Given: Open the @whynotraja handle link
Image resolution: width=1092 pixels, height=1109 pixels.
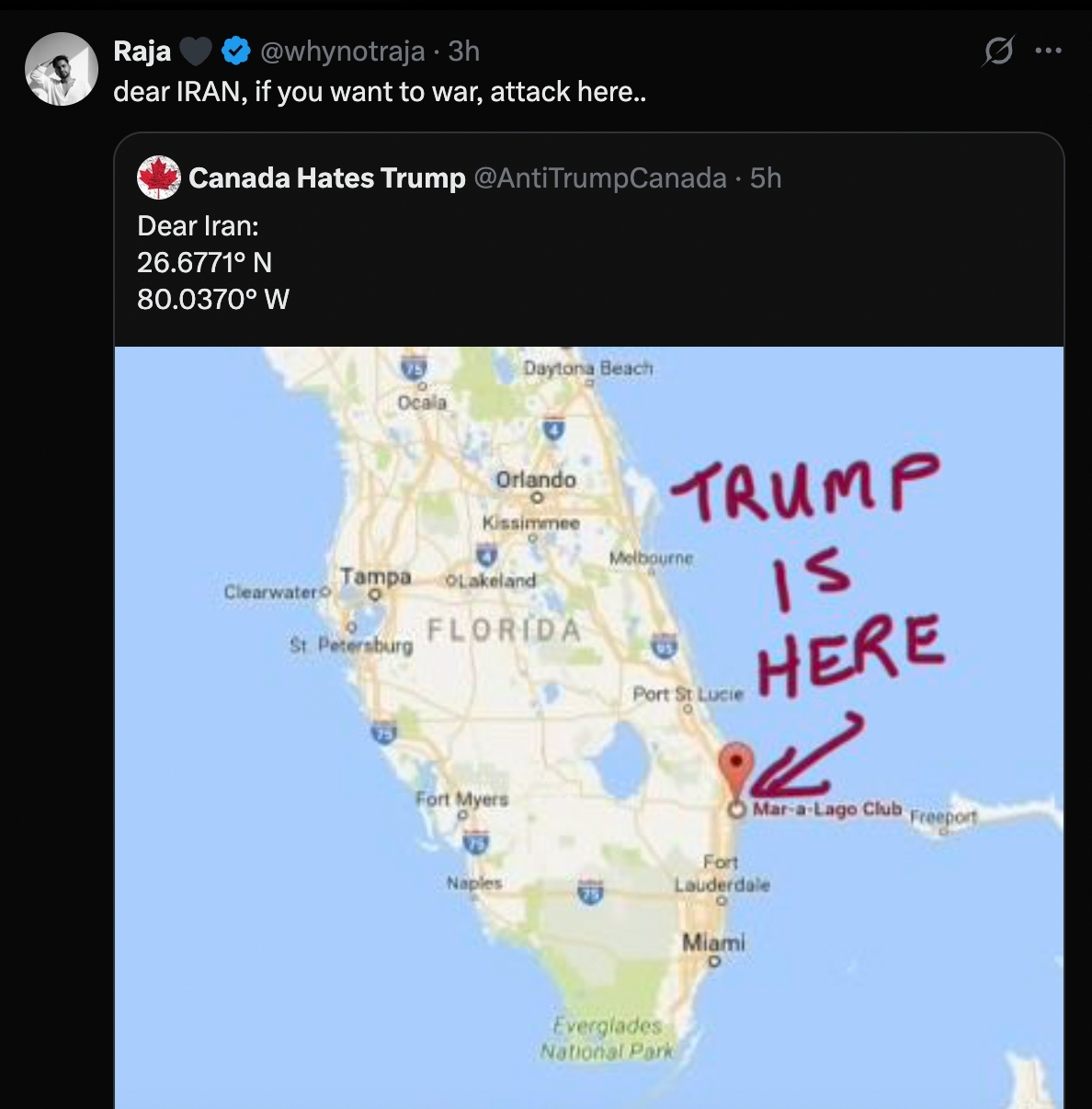Looking at the screenshot, I should [343, 51].
